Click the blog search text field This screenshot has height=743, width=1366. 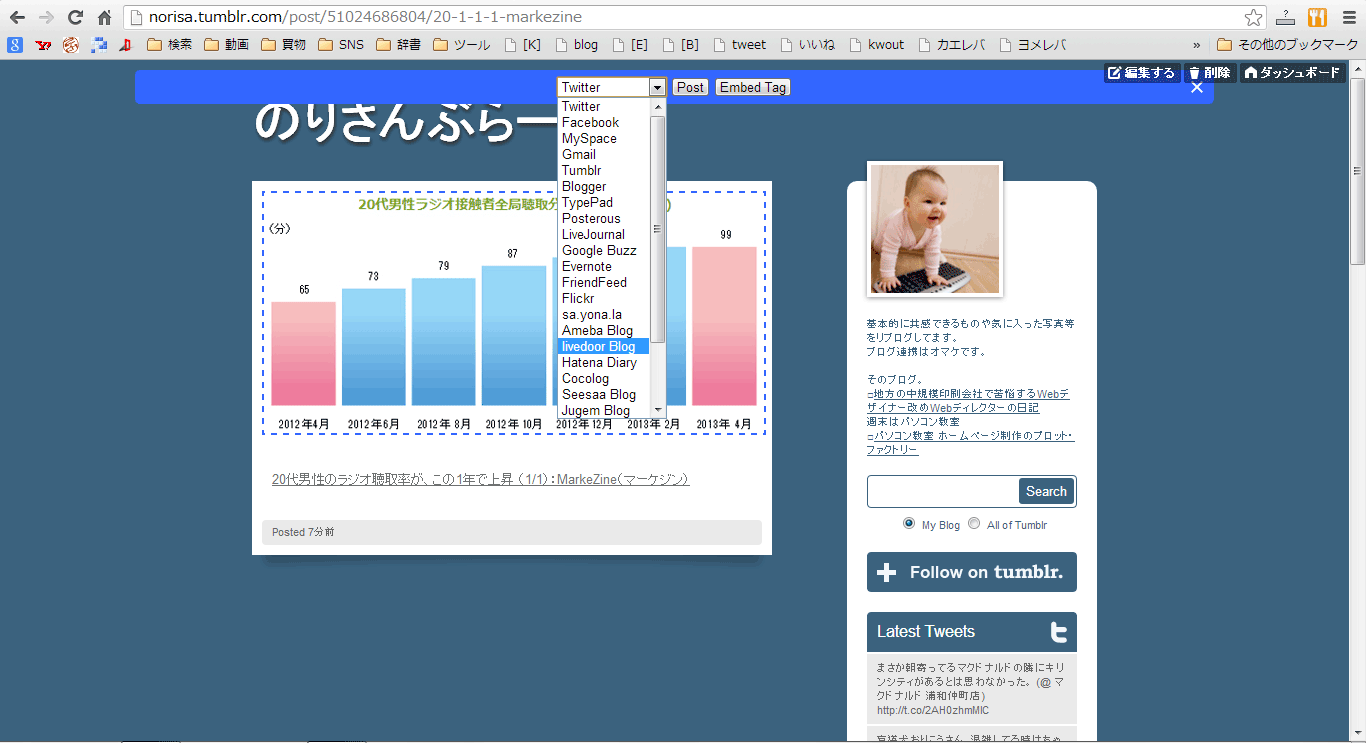tap(943, 491)
